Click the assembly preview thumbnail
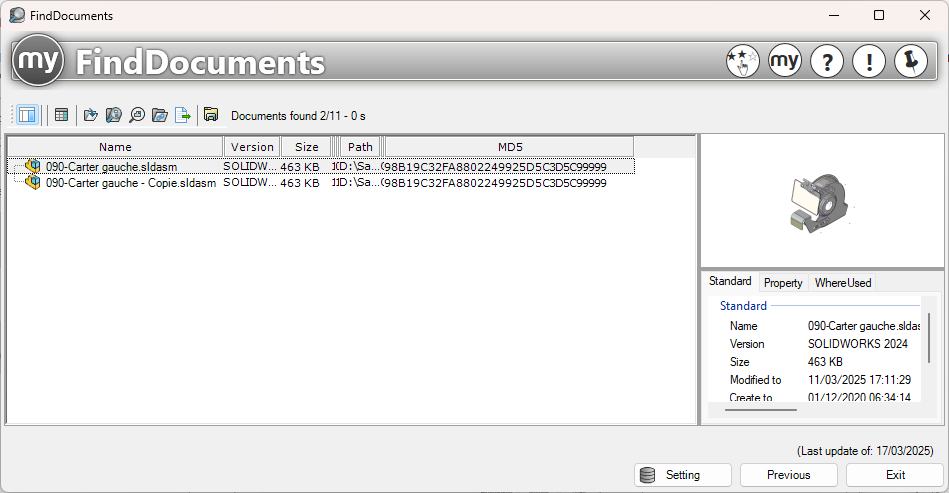The height and width of the screenshot is (493, 949). [818, 199]
